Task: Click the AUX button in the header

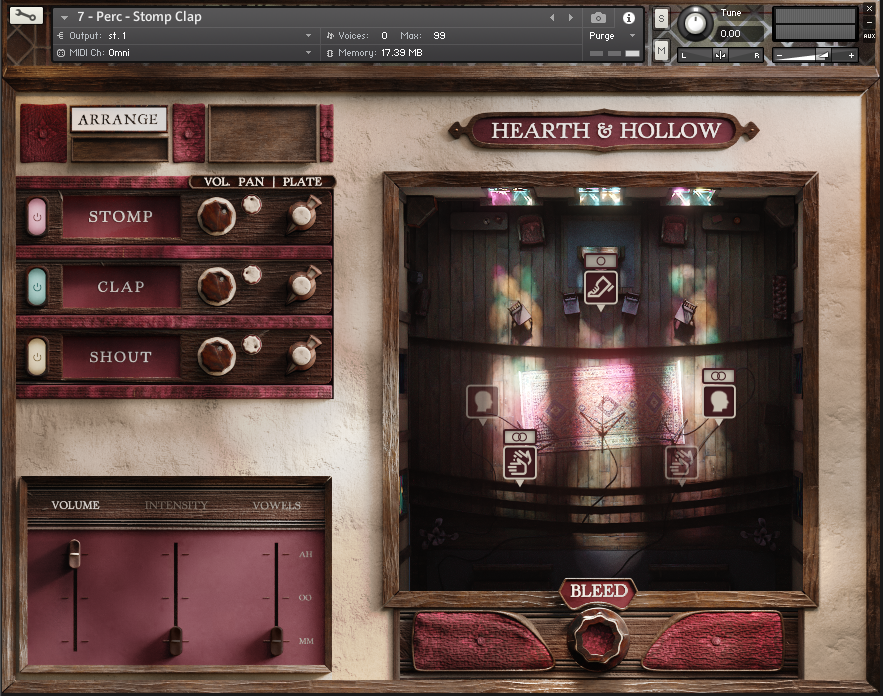Action: 869,36
